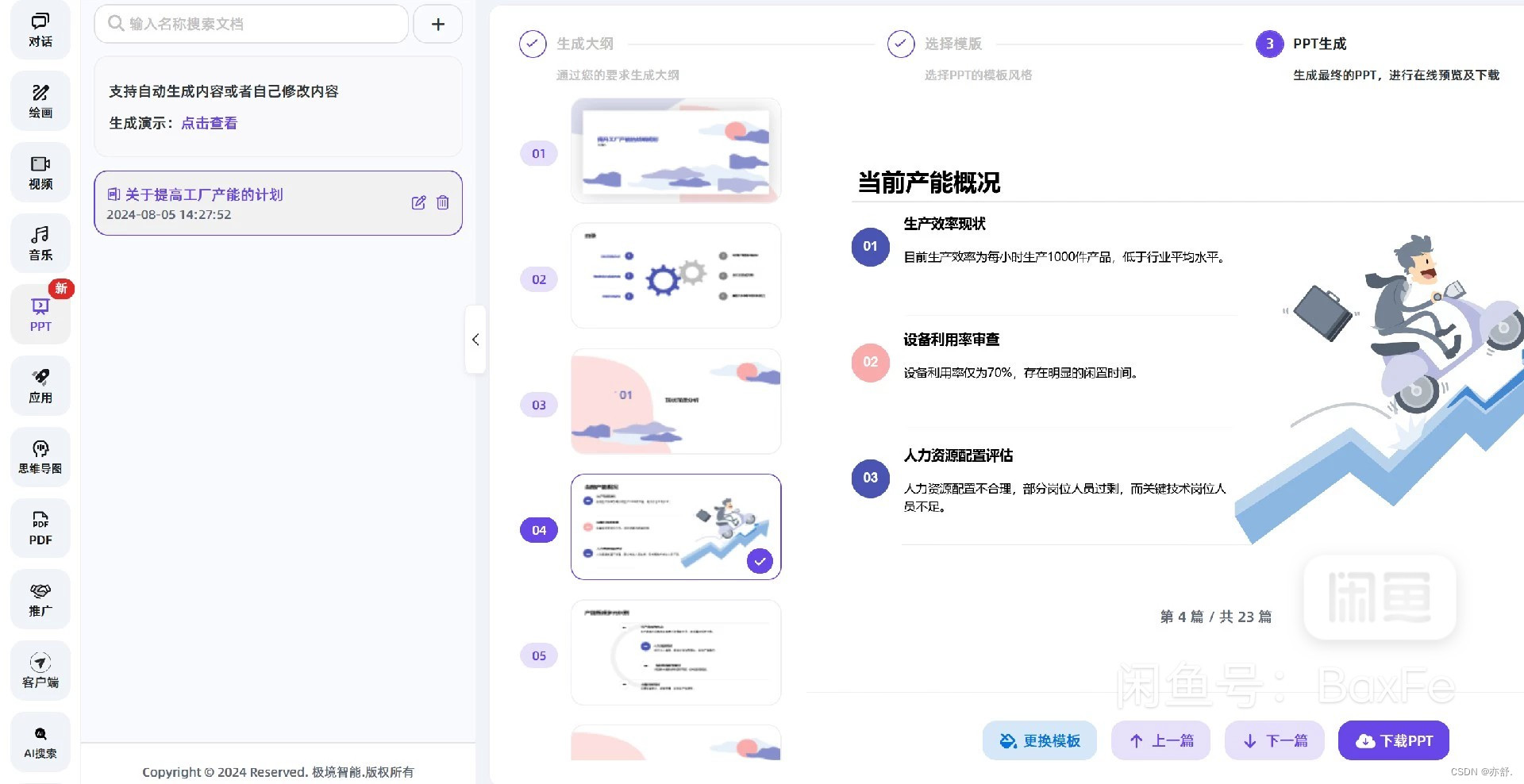The width and height of the screenshot is (1524, 784).
Task: Click the 下载PPT download button
Action: tap(1393, 740)
